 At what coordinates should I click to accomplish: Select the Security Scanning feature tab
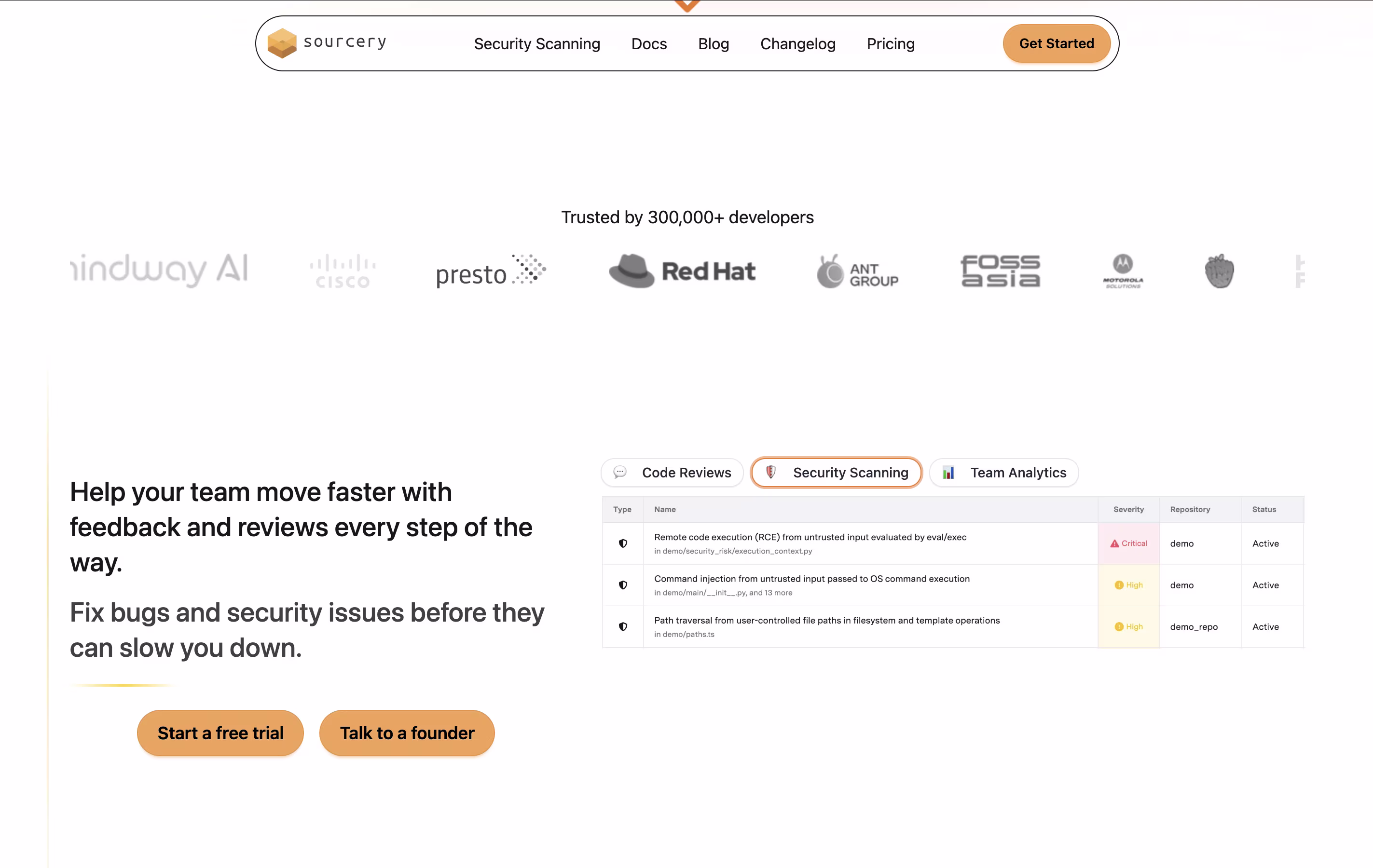[836, 473]
